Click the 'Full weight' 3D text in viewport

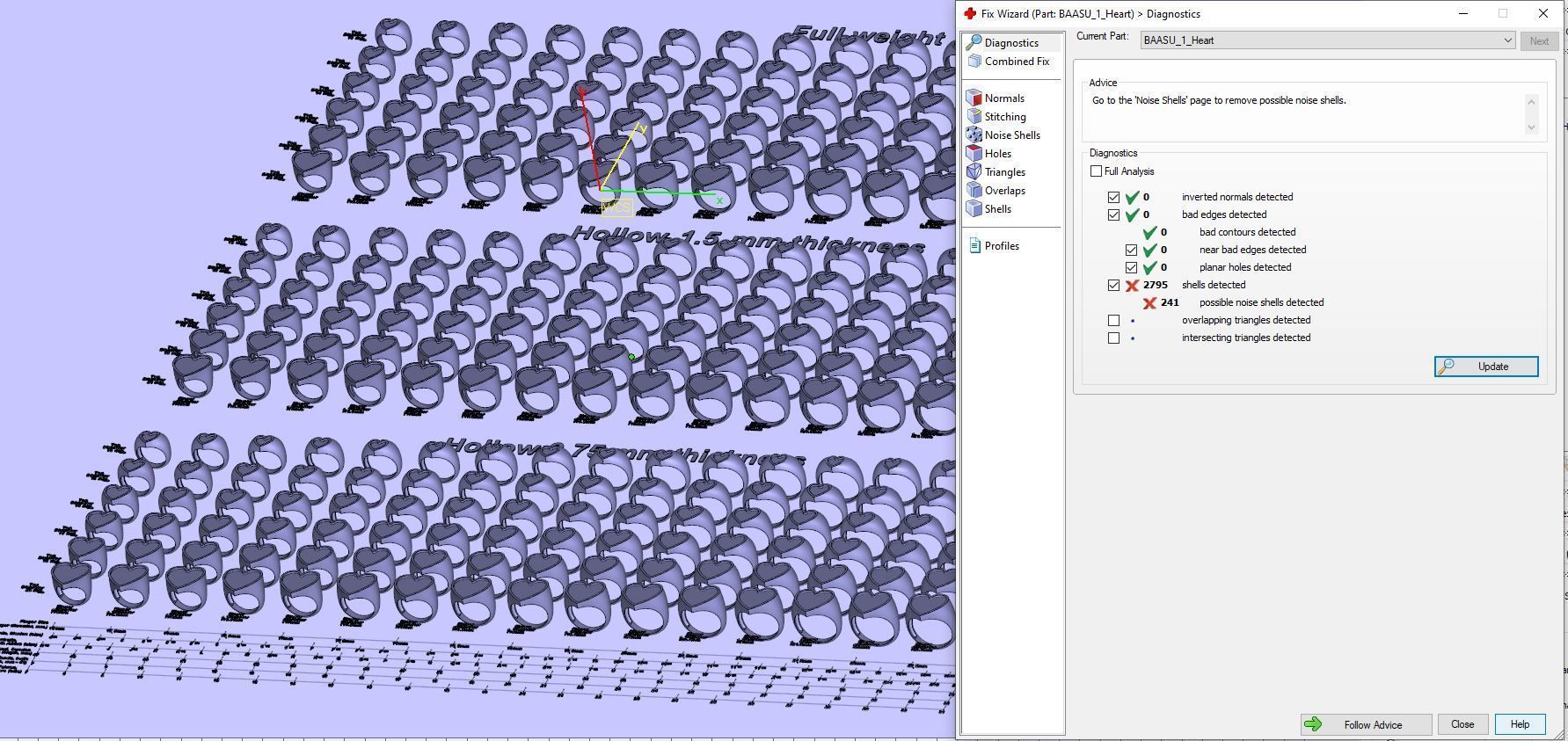click(869, 36)
